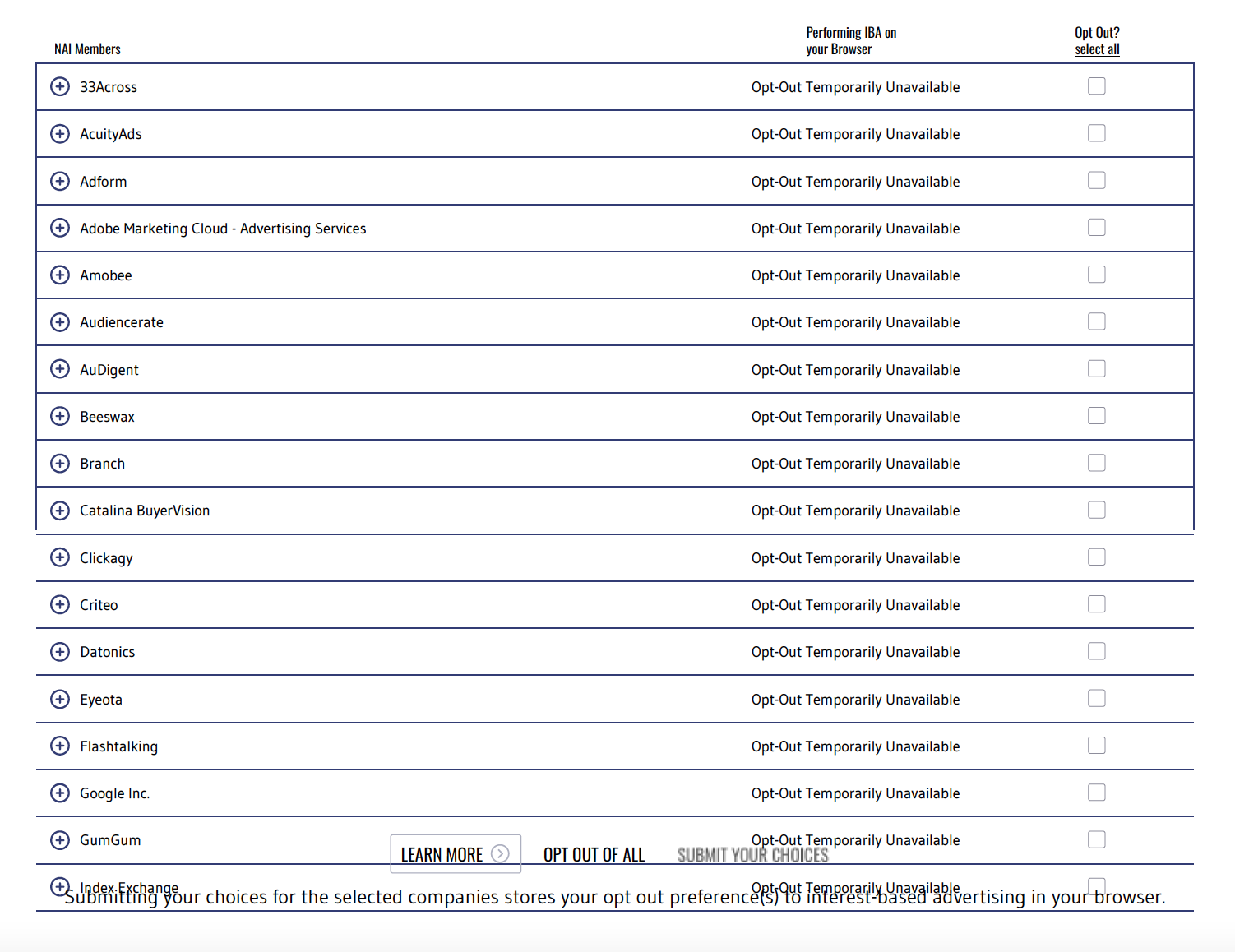Enable the AuDigent opt-out checkbox
1235x952 pixels.
(1097, 368)
